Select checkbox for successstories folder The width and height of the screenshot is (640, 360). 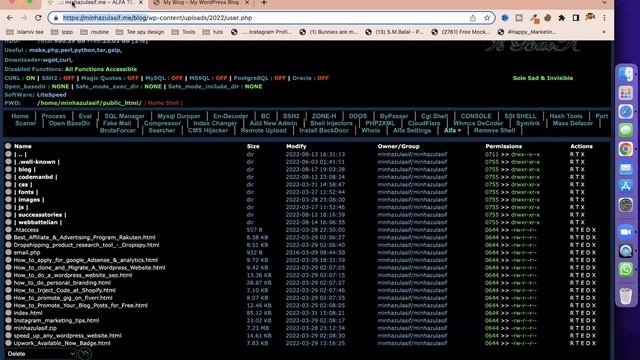(8, 215)
